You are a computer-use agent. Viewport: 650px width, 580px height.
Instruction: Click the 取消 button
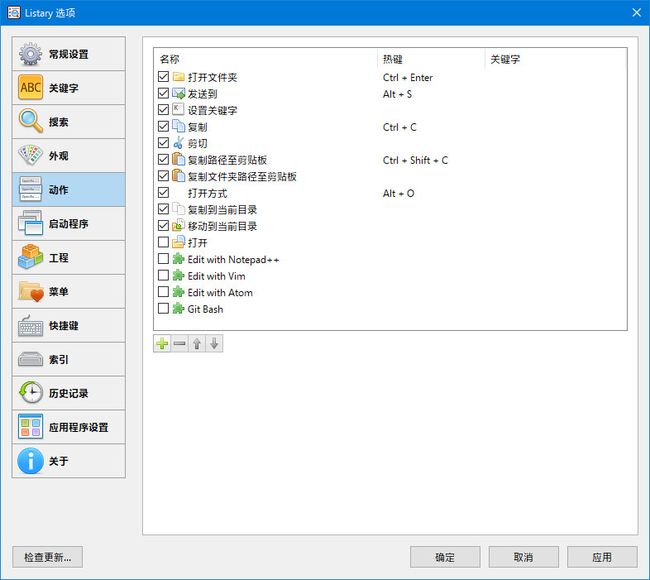coord(524,557)
